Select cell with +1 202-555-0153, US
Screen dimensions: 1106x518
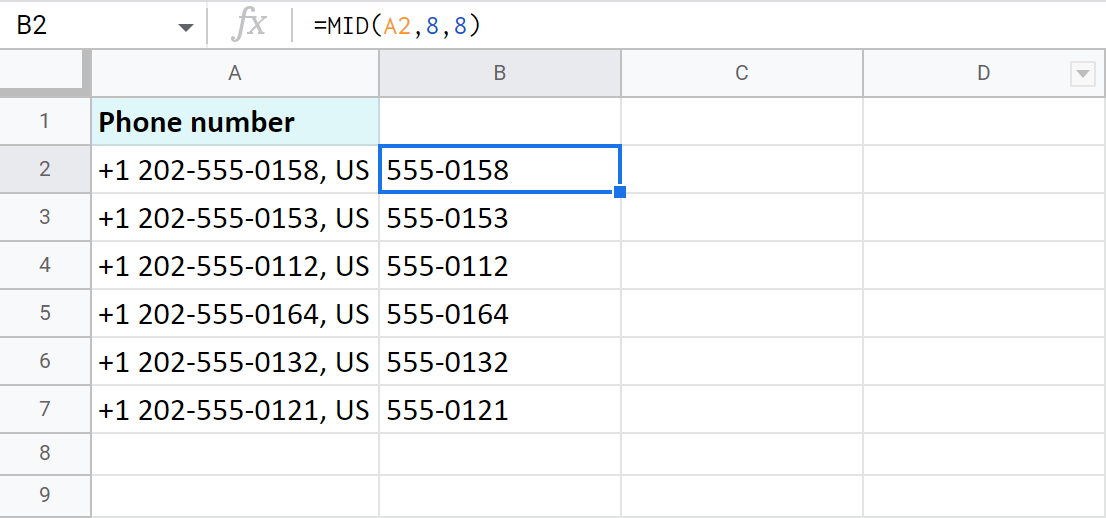(x=235, y=218)
